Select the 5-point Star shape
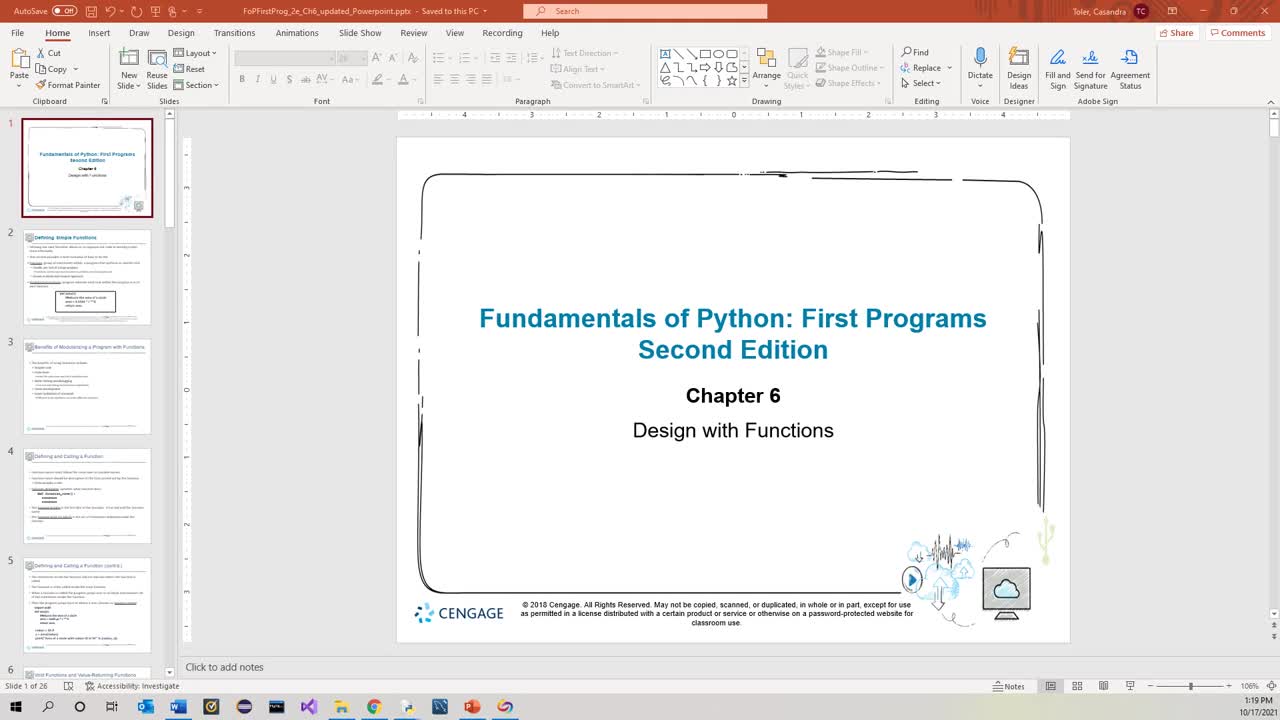The image size is (1280, 720). (x=731, y=81)
